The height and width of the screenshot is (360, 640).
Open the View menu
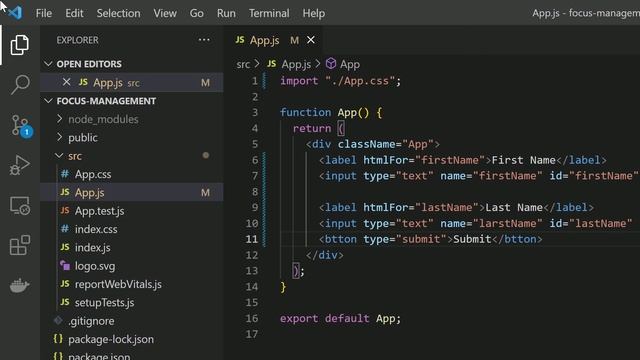pos(165,13)
